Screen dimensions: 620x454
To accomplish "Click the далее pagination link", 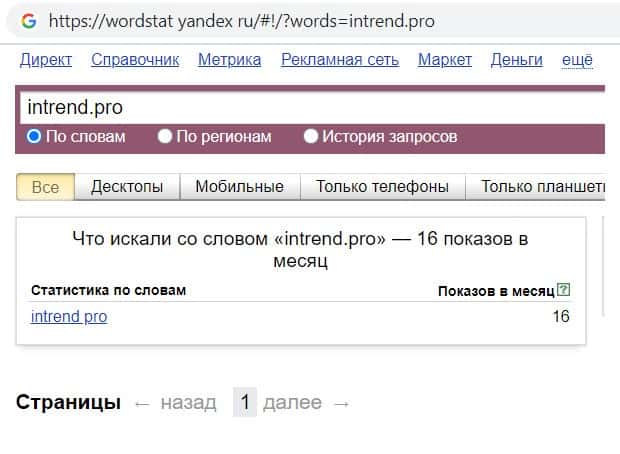I will click(x=293, y=403).
